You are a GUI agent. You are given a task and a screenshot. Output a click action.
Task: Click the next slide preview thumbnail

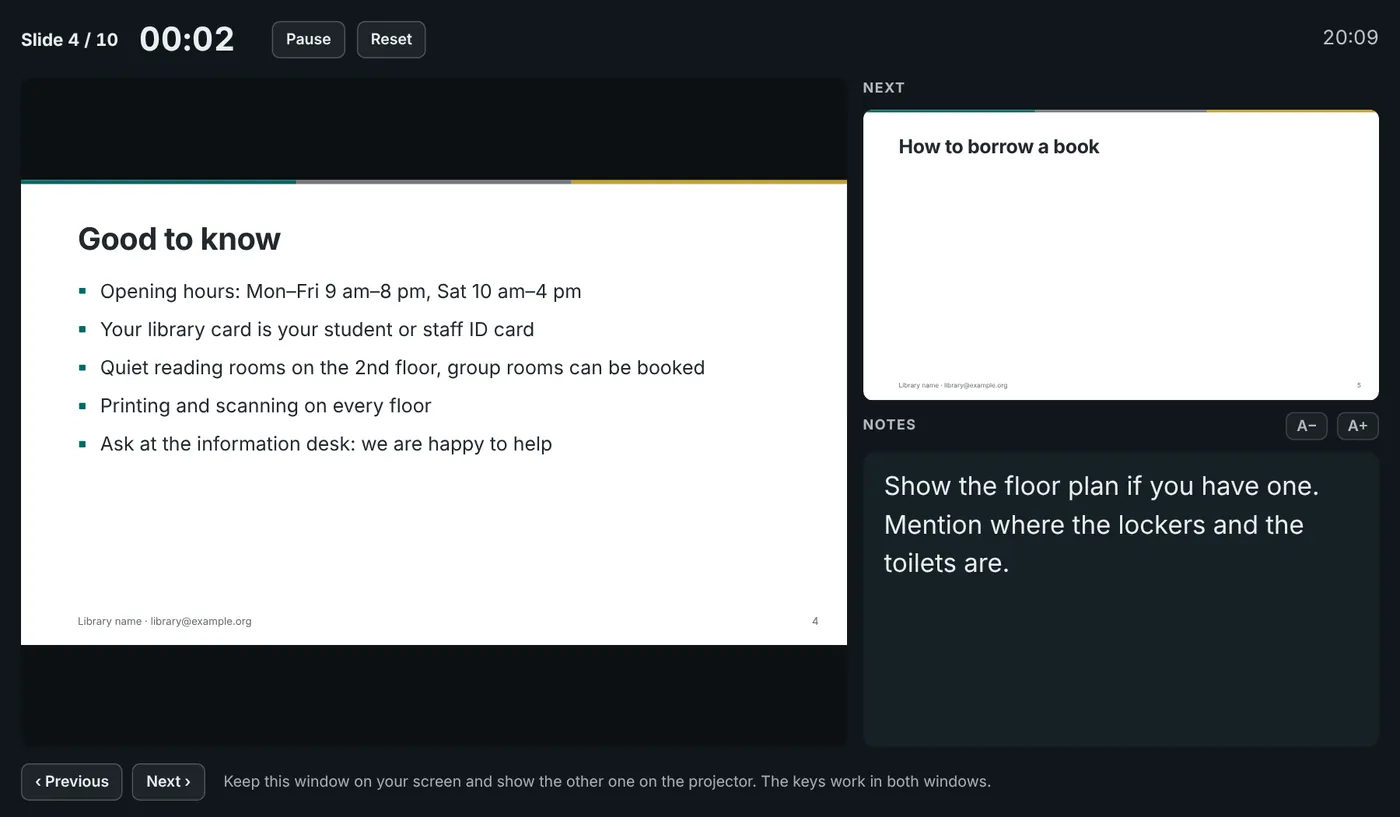(x=1120, y=255)
